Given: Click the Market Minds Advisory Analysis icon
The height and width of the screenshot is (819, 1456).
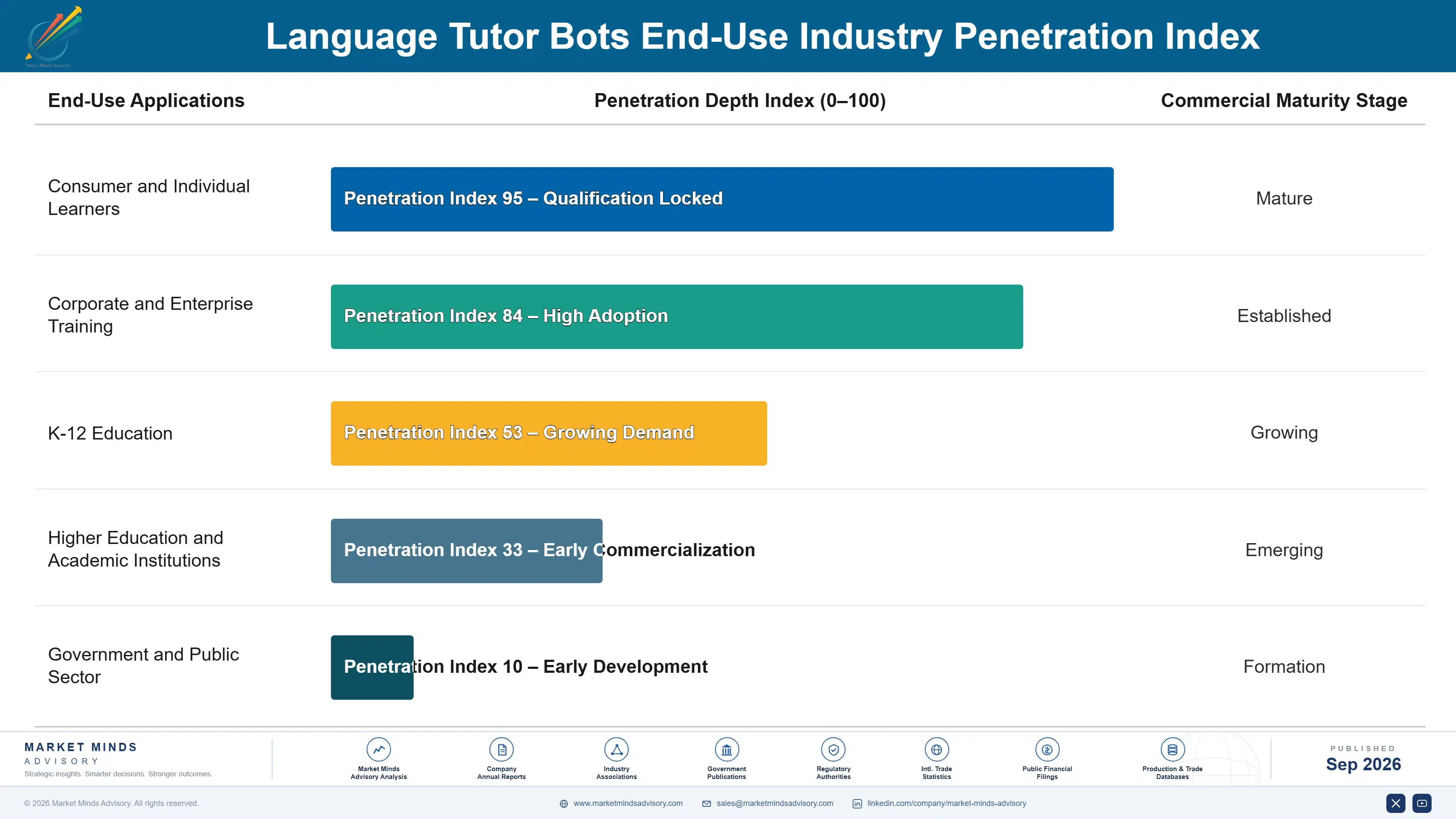Looking at the screenshot, I should coord(379,749).
